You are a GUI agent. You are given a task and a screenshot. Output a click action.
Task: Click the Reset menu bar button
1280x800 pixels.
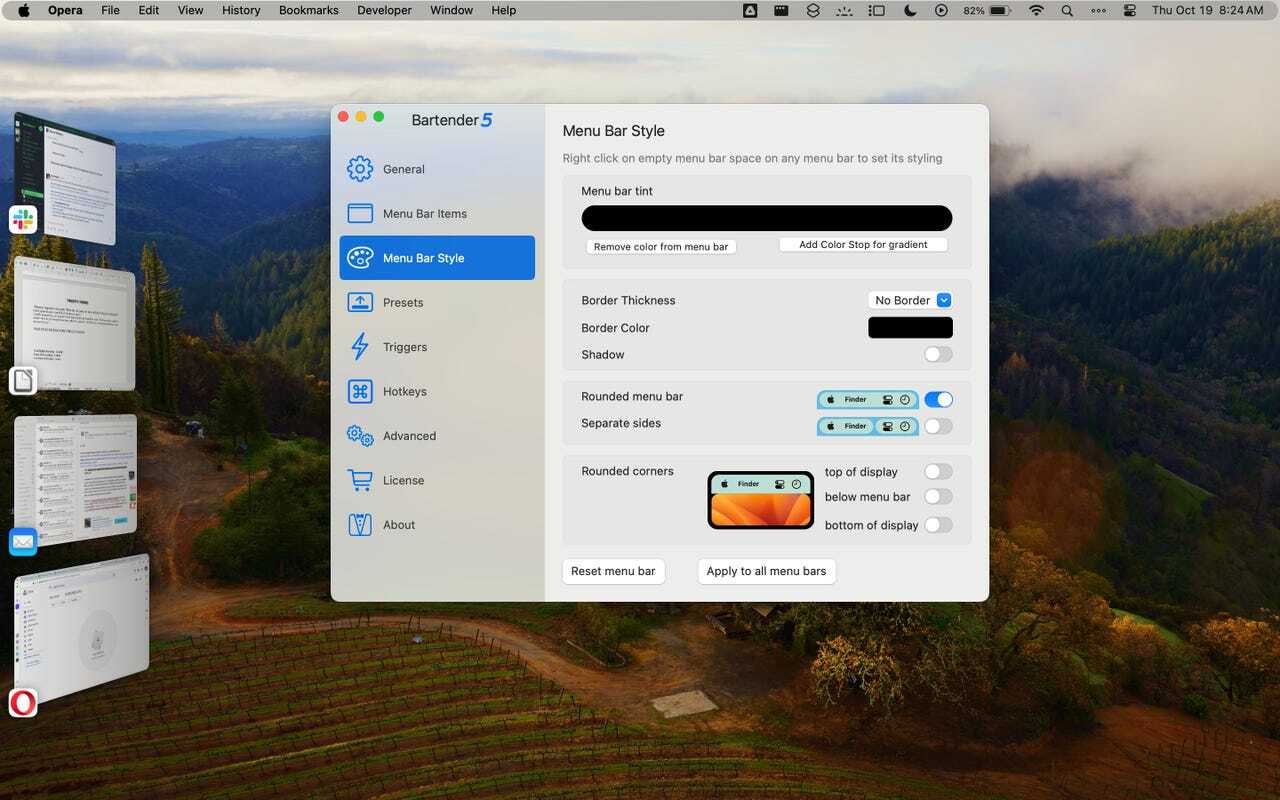click(613, 571)
